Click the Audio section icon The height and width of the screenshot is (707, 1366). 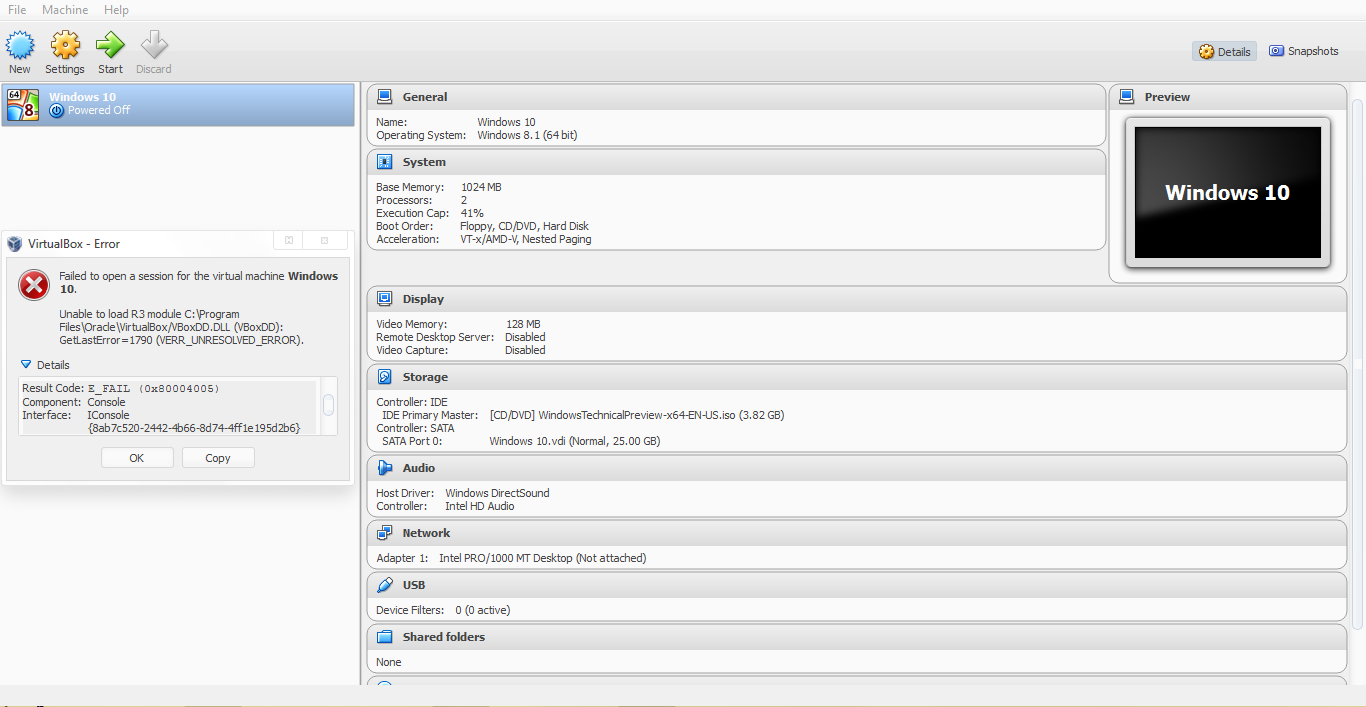pos(385,467)
